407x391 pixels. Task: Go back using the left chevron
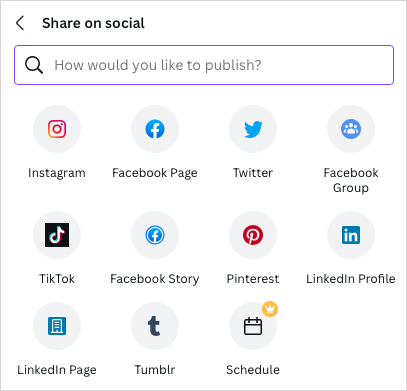20,23
